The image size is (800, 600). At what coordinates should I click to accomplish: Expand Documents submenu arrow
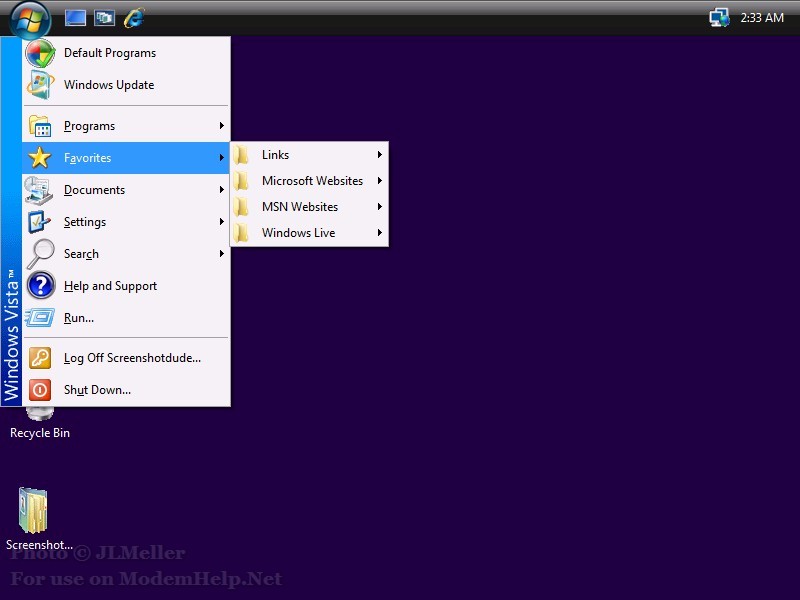[221, 190]
